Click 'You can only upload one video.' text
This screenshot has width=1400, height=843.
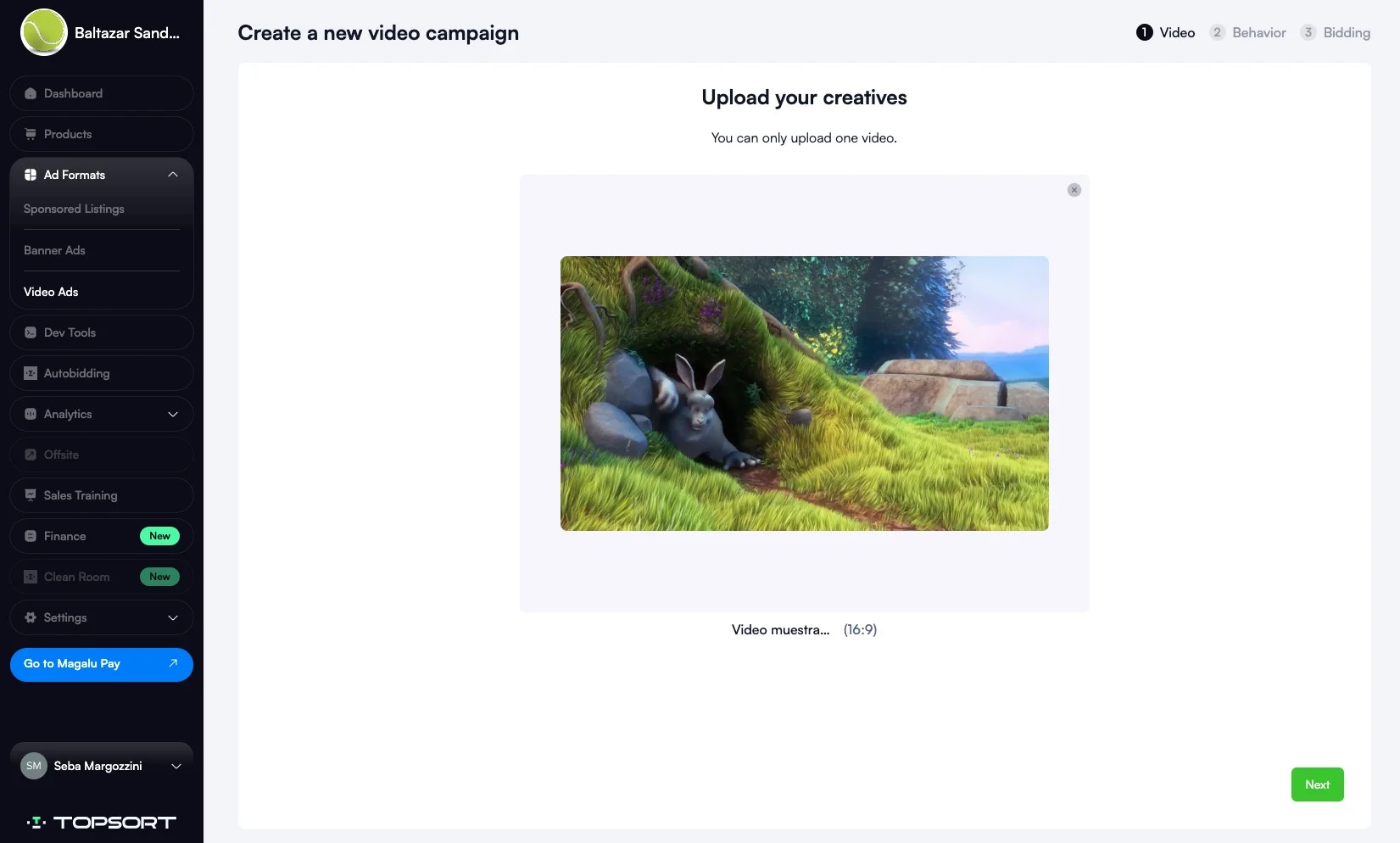[804, 137]
